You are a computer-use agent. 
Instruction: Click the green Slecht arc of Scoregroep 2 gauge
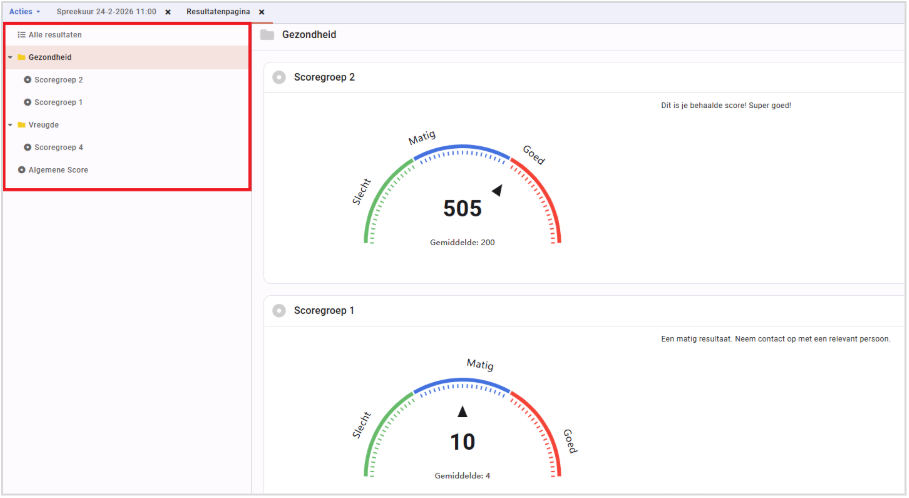click(378, 194)
